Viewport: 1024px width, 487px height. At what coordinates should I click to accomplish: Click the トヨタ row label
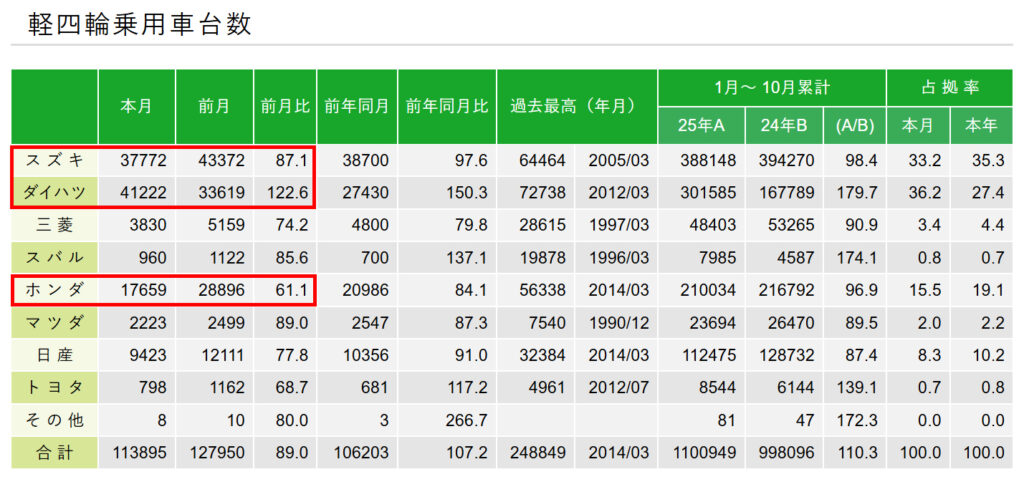[55, 388]
